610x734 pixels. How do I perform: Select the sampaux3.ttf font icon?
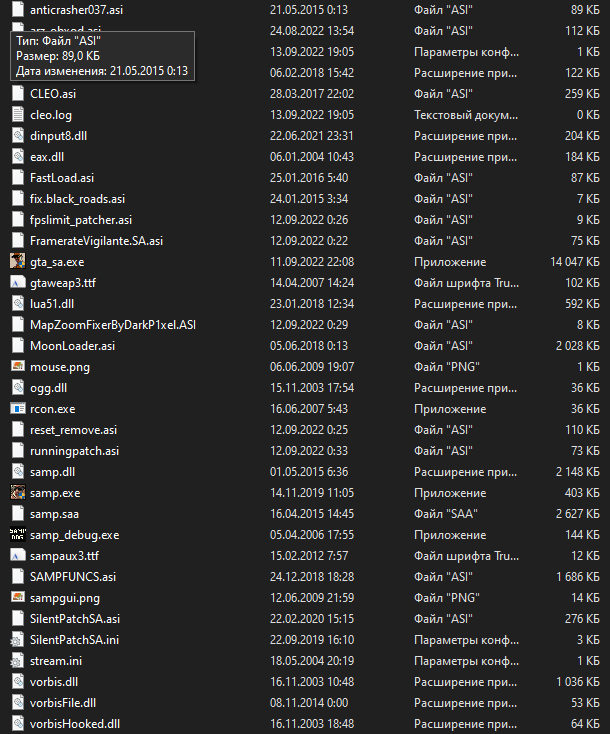point(18,556)
